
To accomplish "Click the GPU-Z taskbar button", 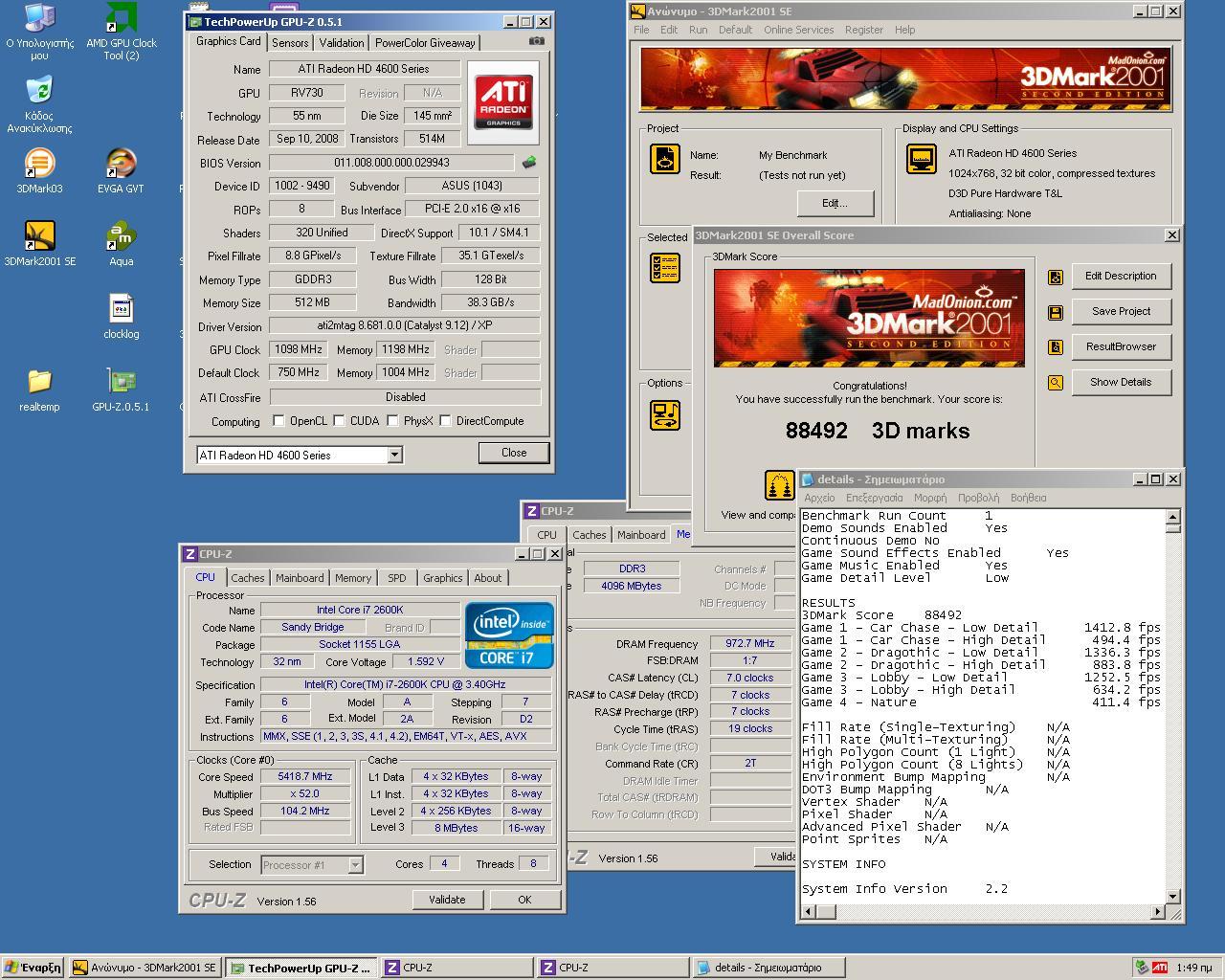I will tap(301, 968).
